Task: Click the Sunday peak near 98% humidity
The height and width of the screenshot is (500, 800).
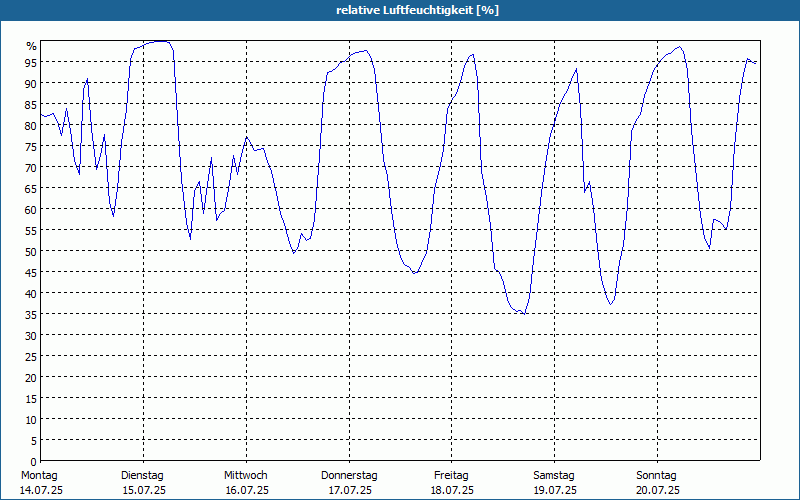Action: pyautogui.click(x=679, y=47)
